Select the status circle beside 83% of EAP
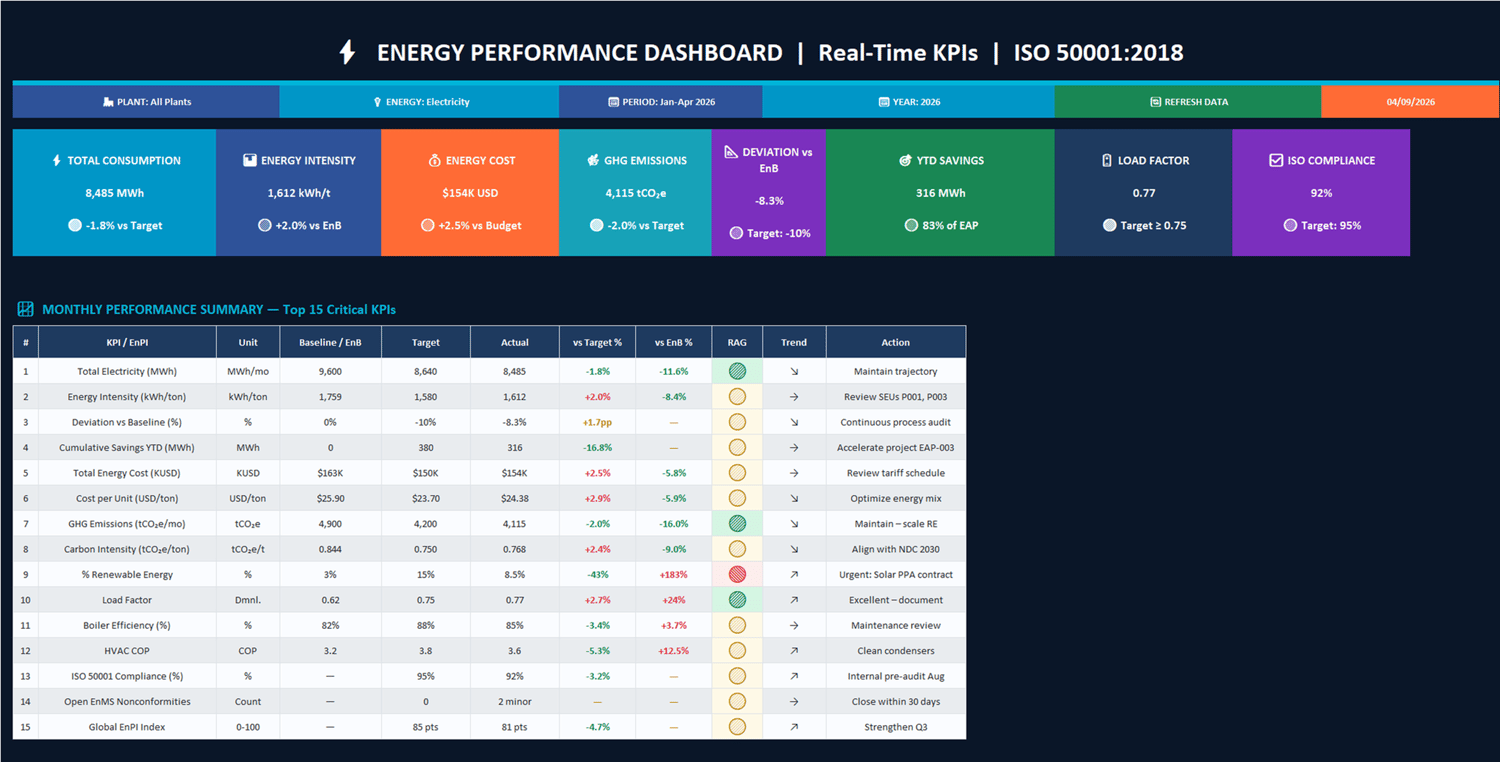 (x=911, y=225)
